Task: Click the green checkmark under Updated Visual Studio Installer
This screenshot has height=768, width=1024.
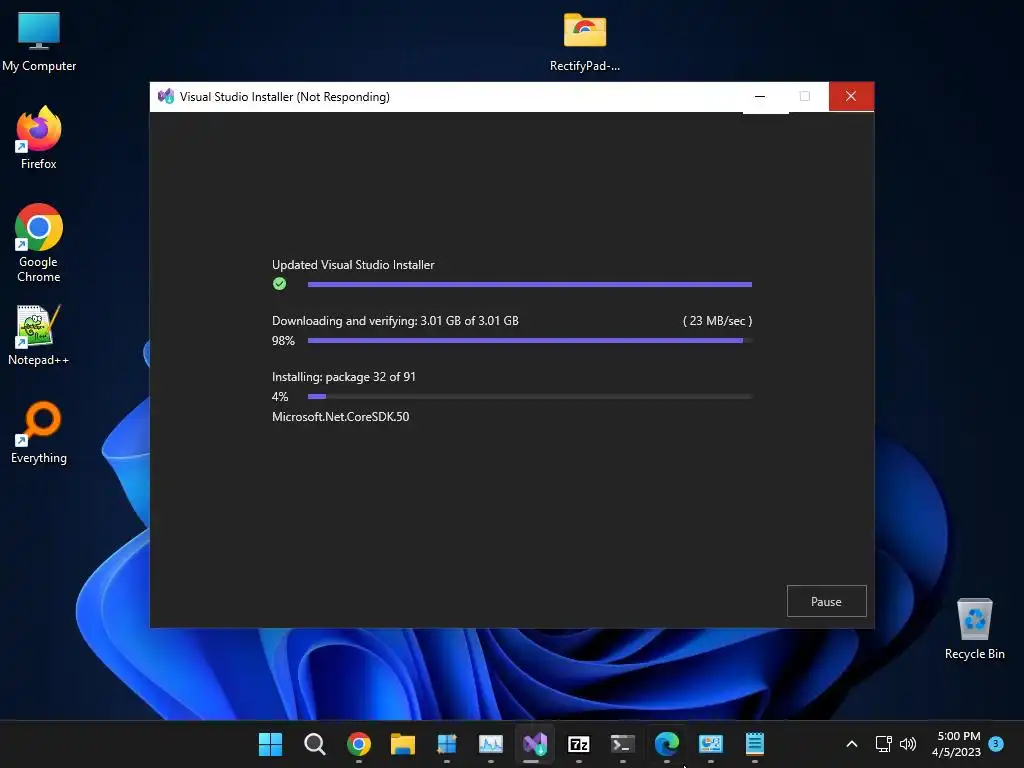Action: [x=280, y=283]
